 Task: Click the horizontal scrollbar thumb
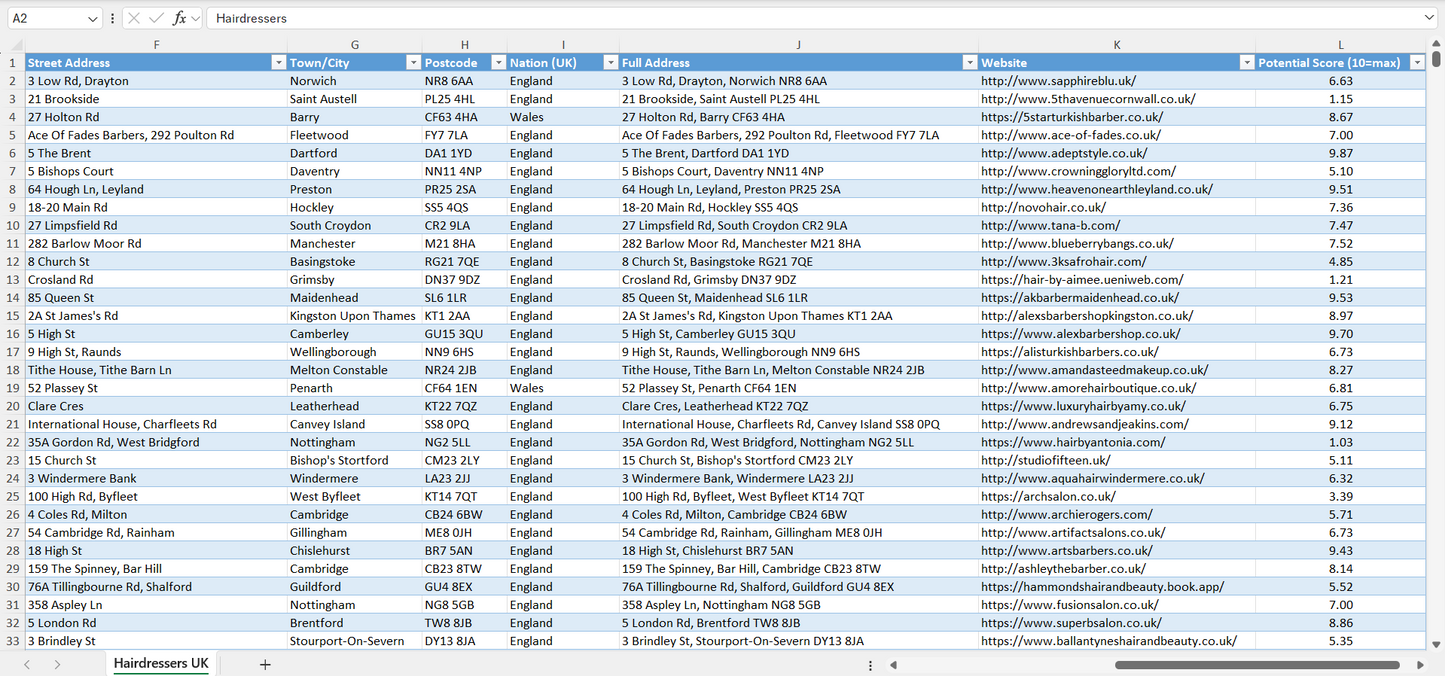pos(1257,665)
